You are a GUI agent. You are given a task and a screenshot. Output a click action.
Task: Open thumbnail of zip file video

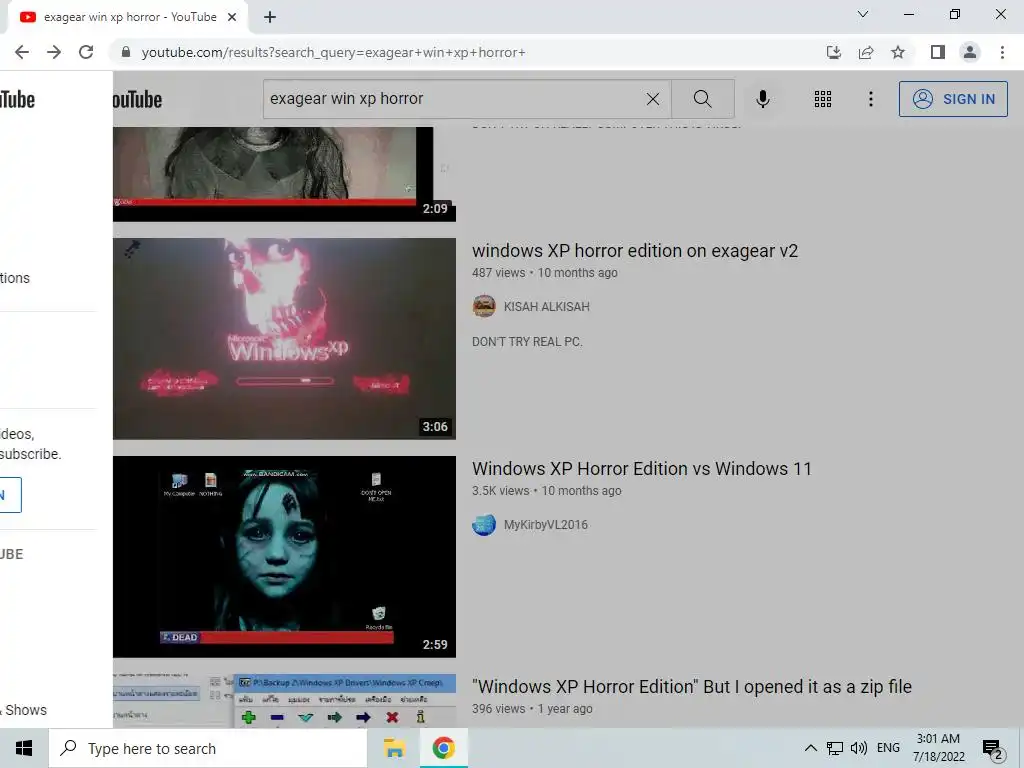click(284, 701)
